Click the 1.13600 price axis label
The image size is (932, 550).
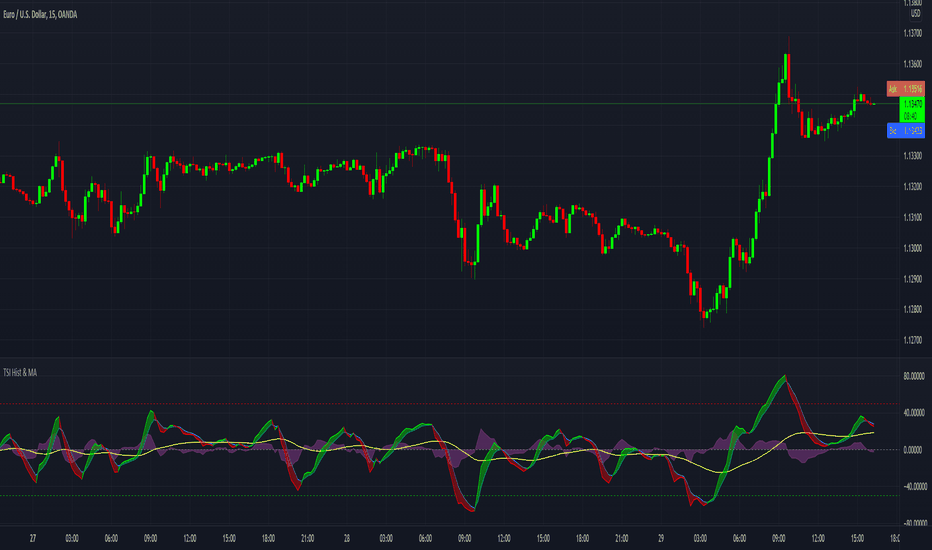point(912,64)
